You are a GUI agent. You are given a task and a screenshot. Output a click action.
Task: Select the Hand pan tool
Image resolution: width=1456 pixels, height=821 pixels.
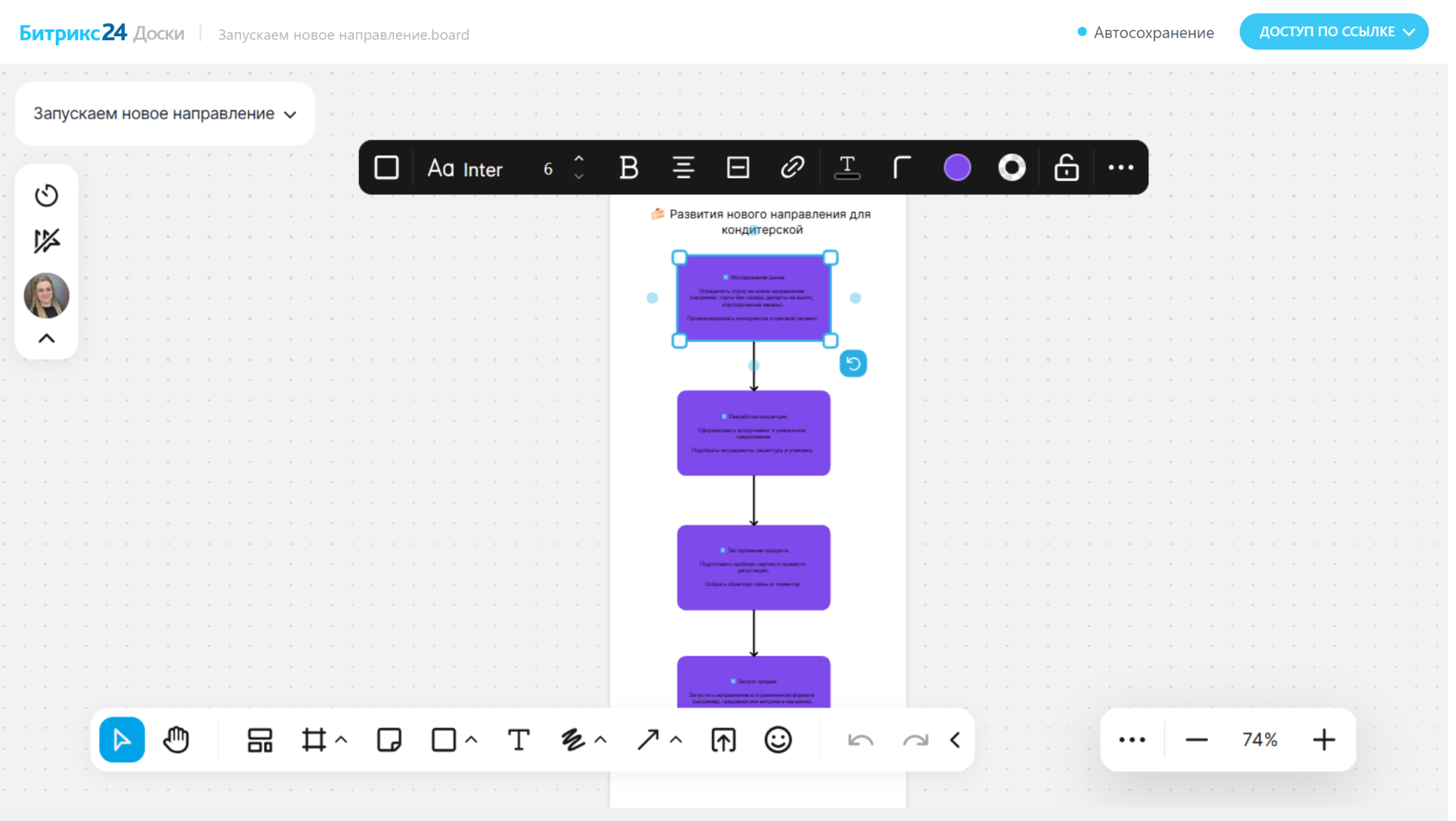[176, 739]
